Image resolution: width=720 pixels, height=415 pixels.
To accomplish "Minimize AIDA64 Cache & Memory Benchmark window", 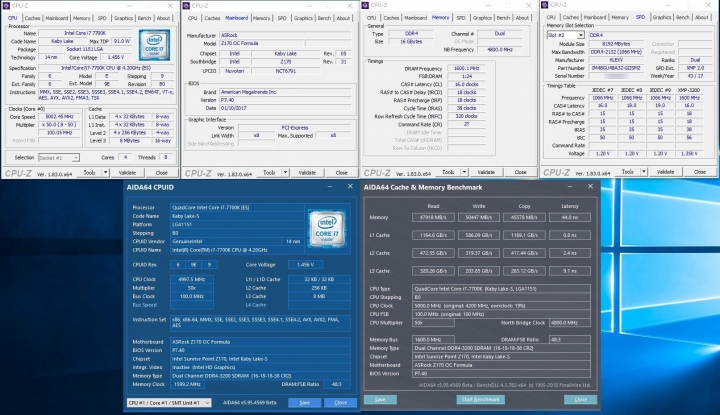I will coord(570,187).
